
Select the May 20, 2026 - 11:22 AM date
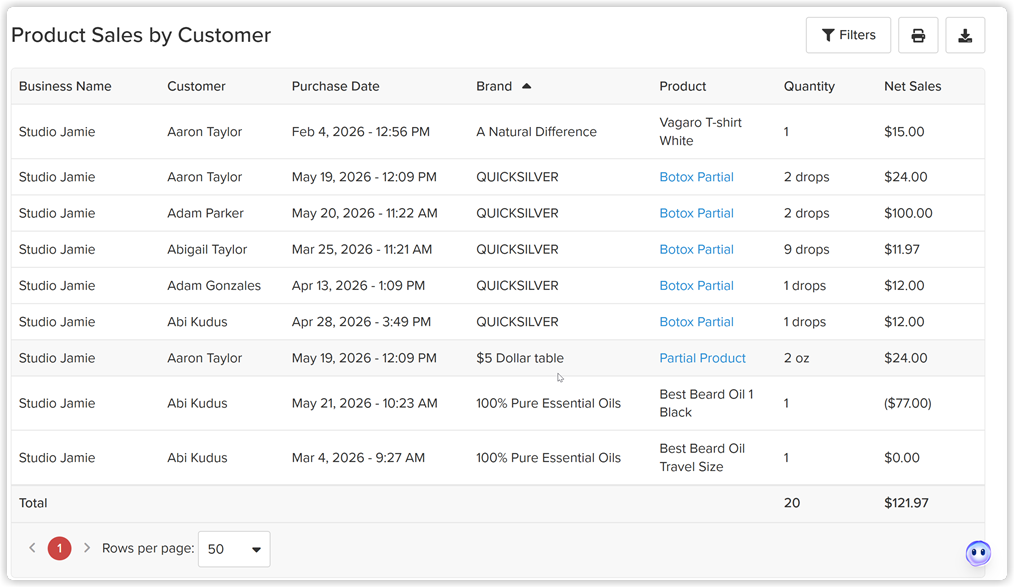[x=364, y=213]
